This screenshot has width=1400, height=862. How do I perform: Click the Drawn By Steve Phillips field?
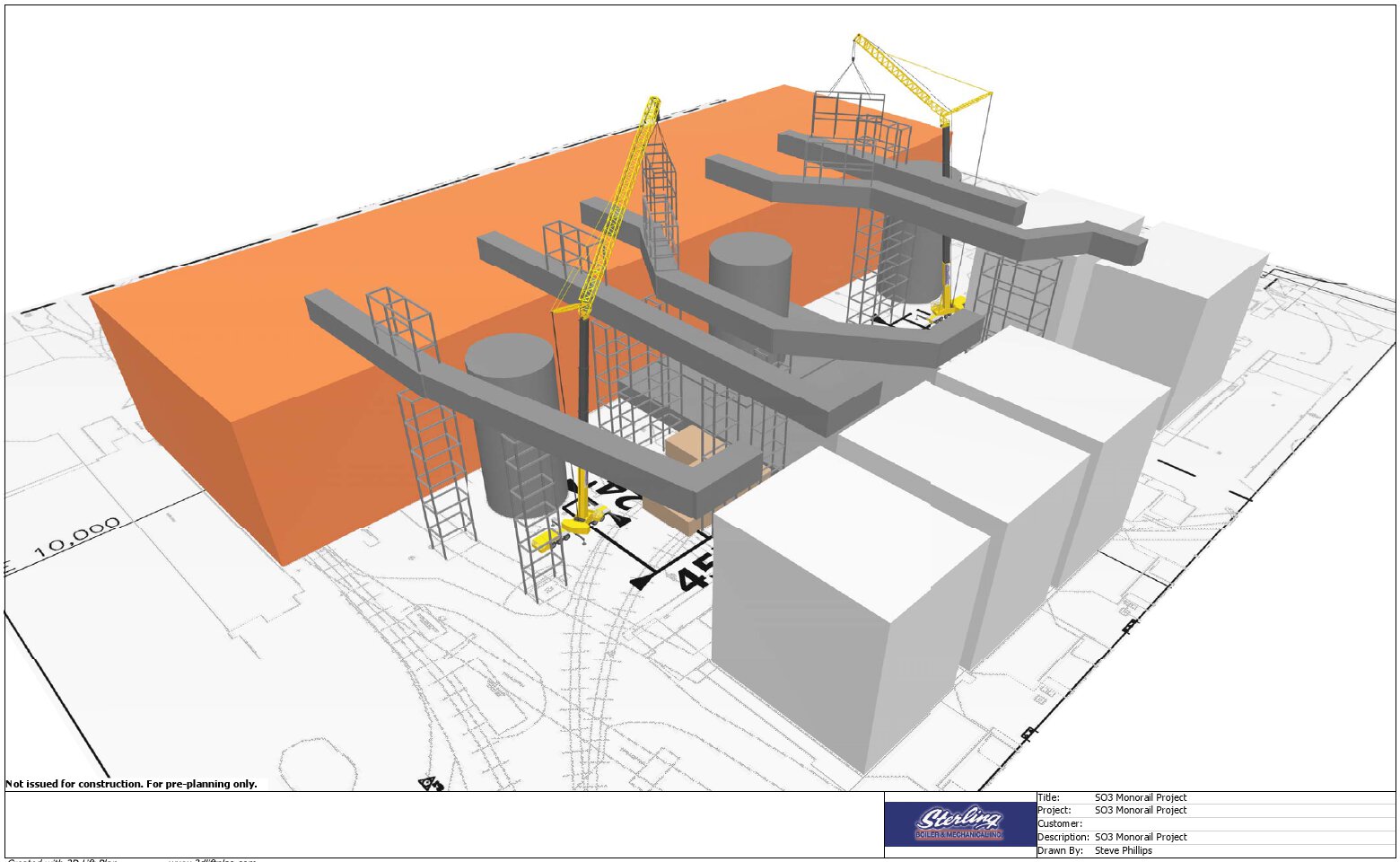tap(1123, 850)
